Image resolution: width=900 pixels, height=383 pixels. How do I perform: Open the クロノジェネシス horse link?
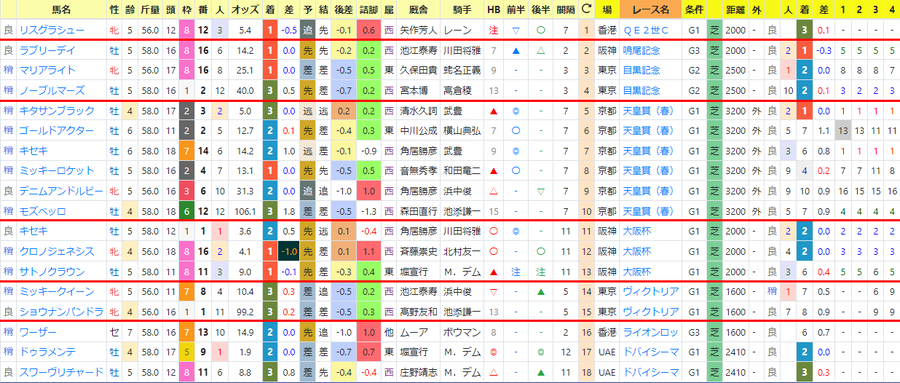coord(56,251)
